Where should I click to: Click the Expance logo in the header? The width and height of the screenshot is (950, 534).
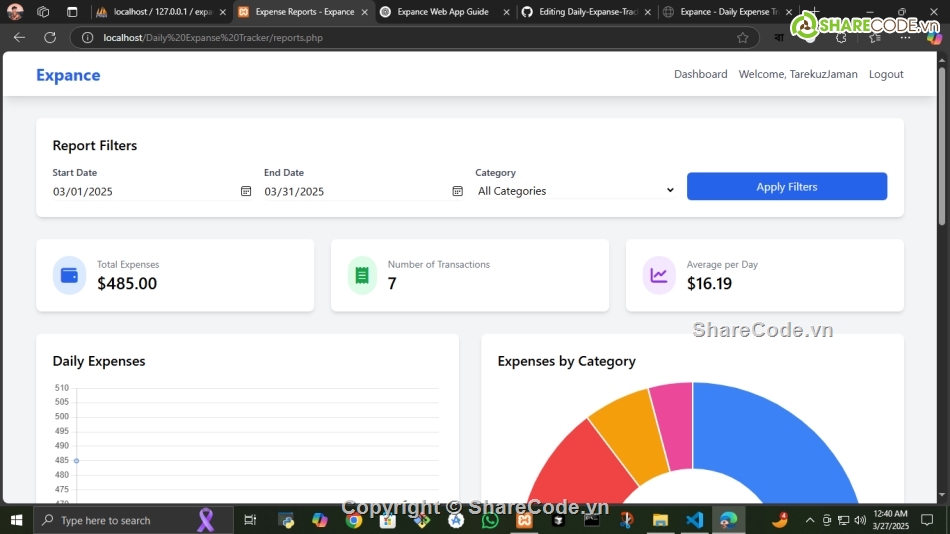coord(68,75)
